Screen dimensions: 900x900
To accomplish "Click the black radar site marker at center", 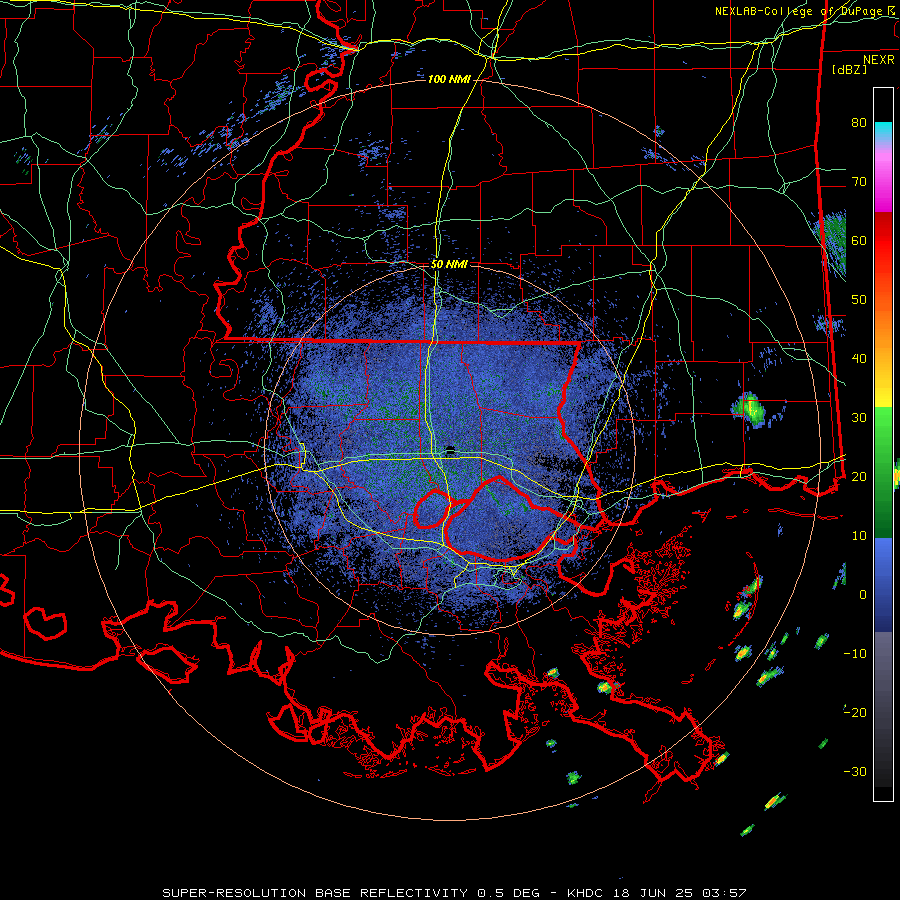I will [450, 449].
